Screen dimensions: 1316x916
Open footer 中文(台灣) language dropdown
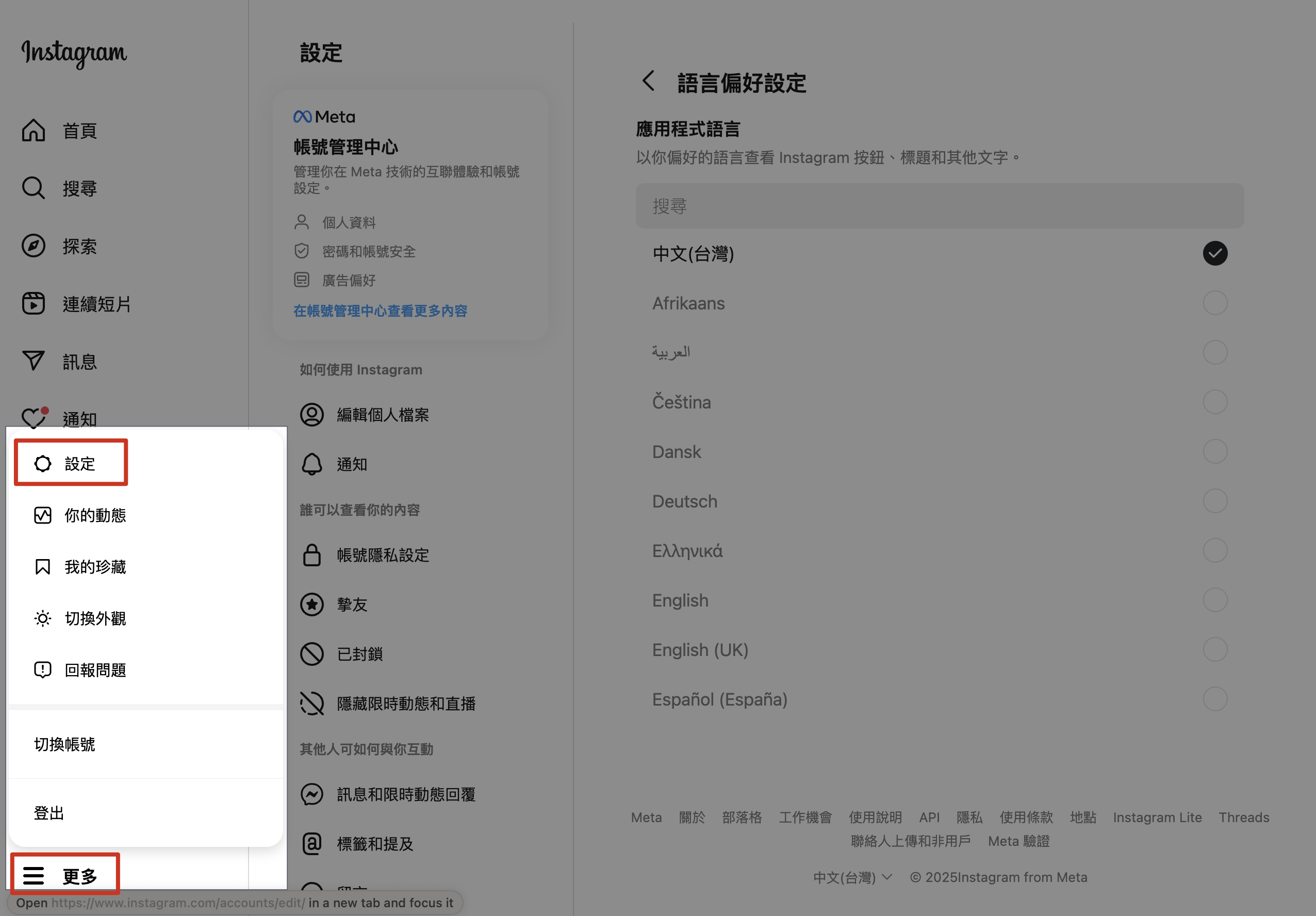pos(852,877)
